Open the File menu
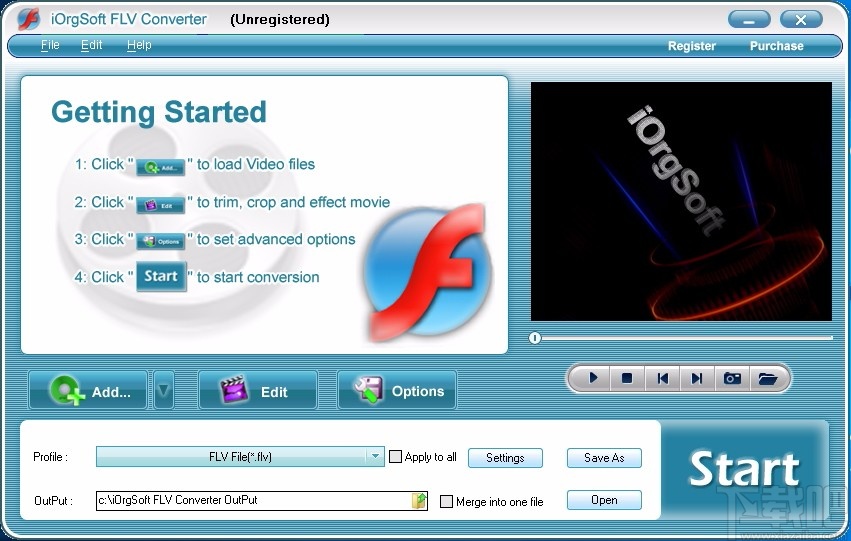851x541 pixels. point(50,45)
